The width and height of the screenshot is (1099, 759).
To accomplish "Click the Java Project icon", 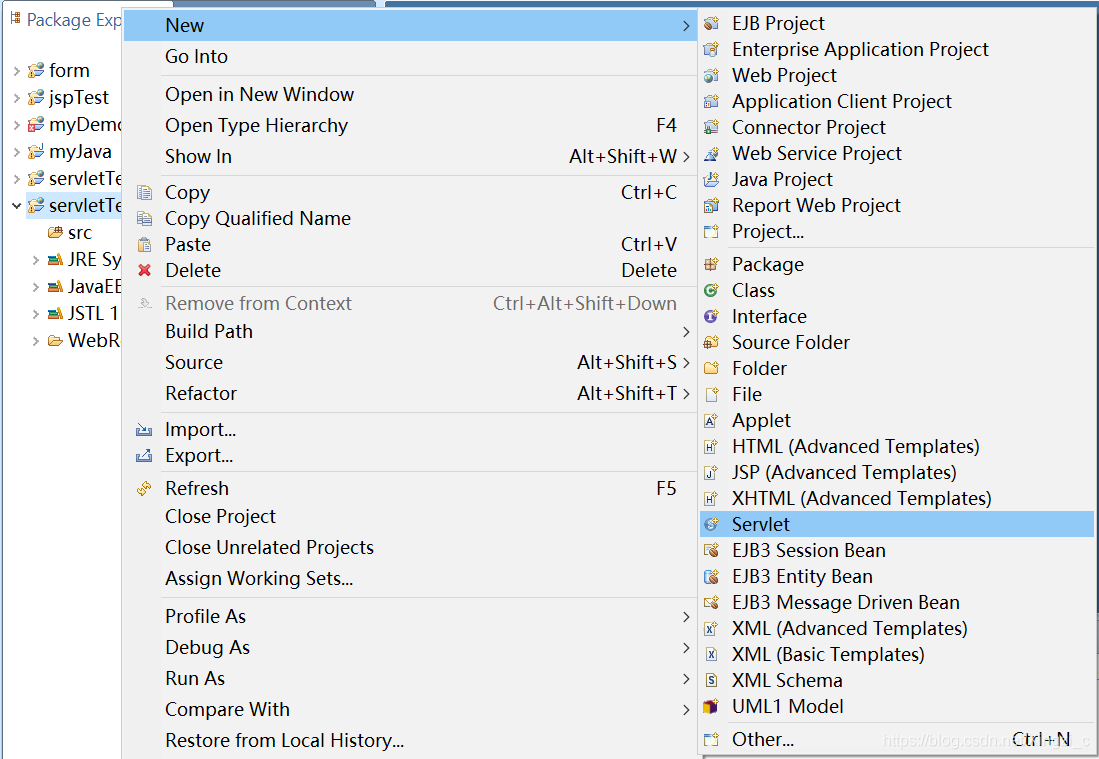I will pos(711,179).
